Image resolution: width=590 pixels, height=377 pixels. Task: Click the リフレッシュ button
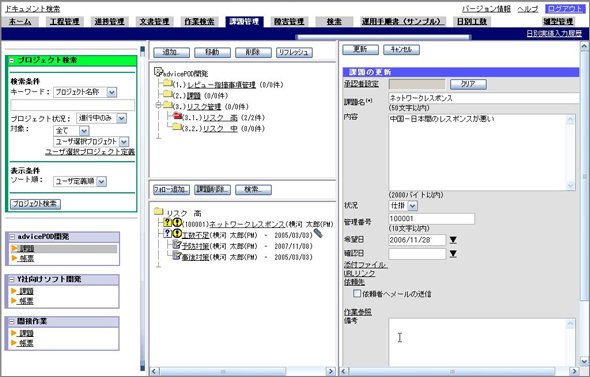tap(294, 52)
